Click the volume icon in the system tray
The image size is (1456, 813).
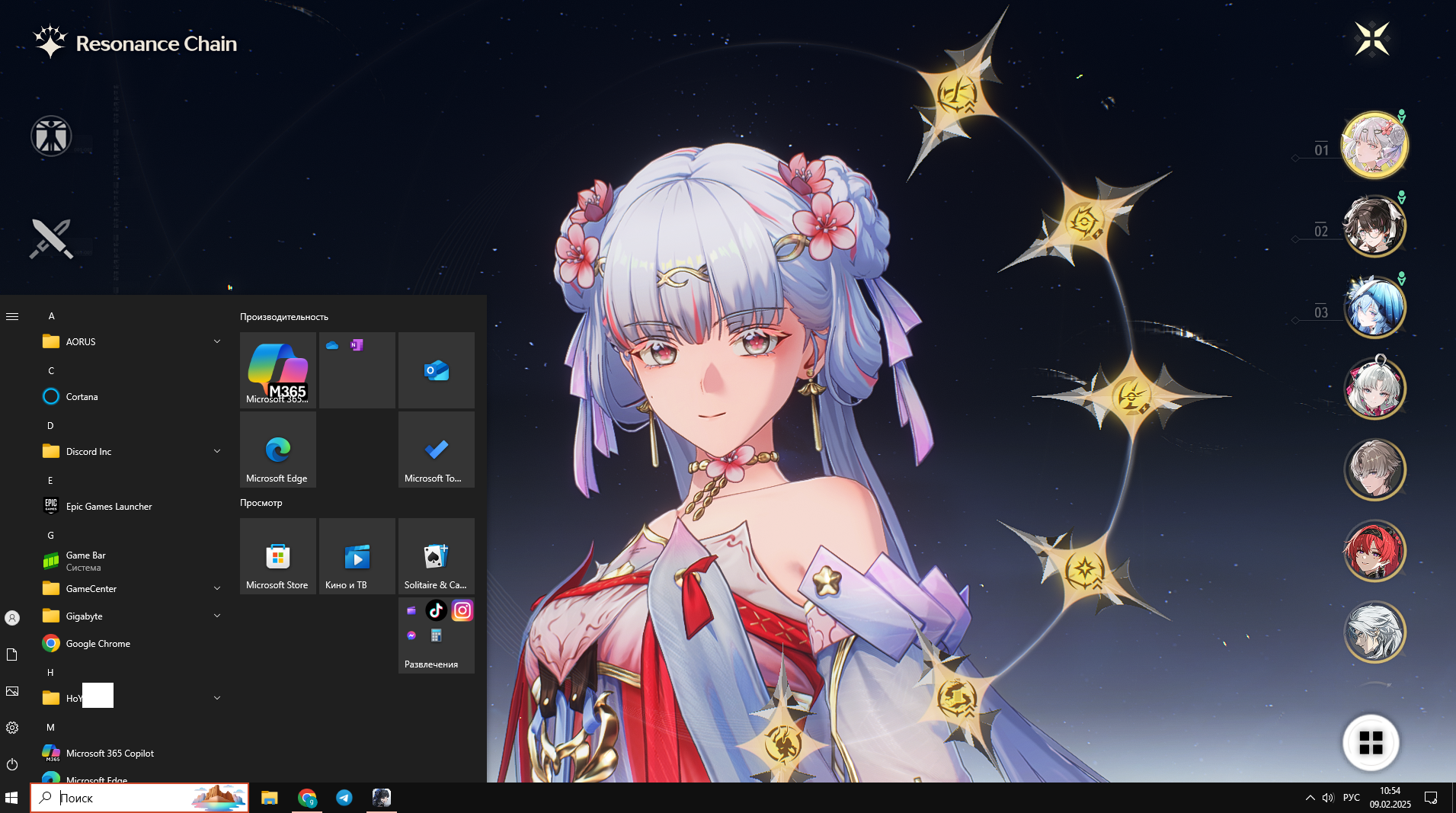click(x=1328, y=798)
